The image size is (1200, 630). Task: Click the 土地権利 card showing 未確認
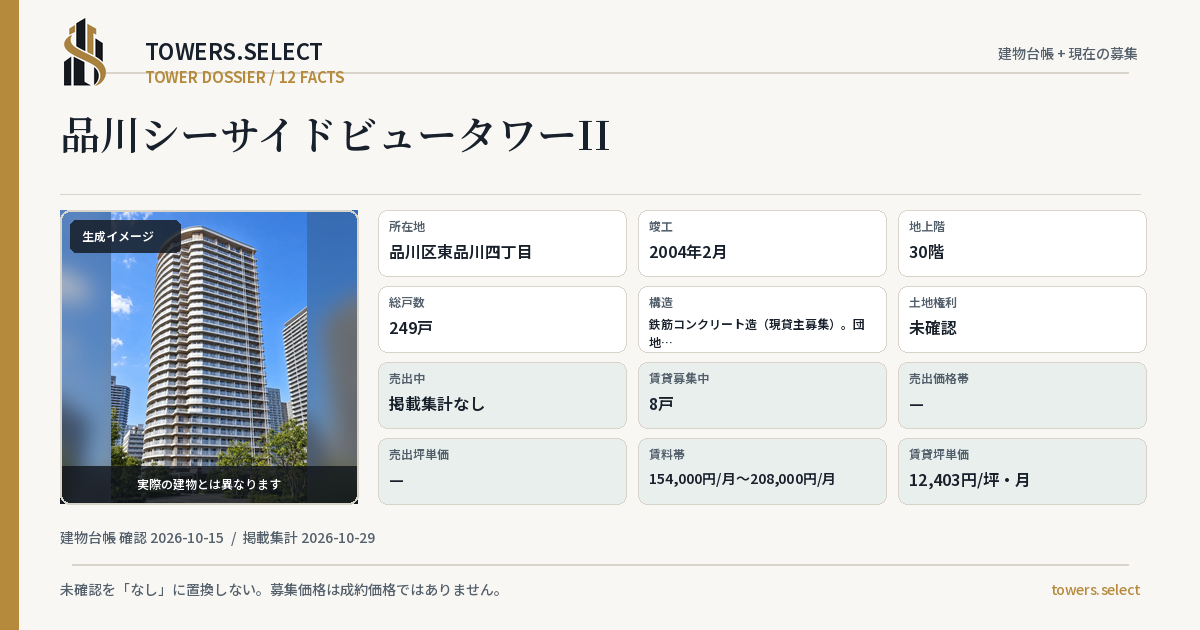click(x=1022, y=319)
